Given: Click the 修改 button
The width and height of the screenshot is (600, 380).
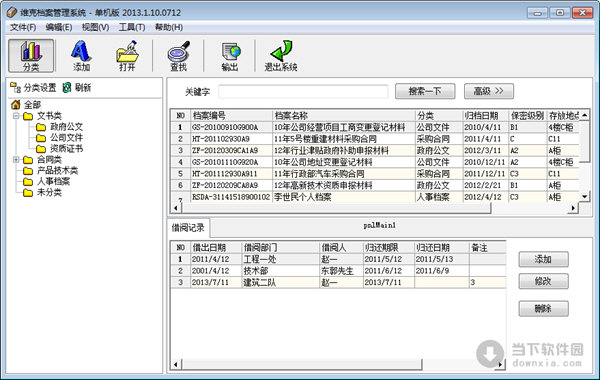Looking at the screenshot, I should coord(543,281).
